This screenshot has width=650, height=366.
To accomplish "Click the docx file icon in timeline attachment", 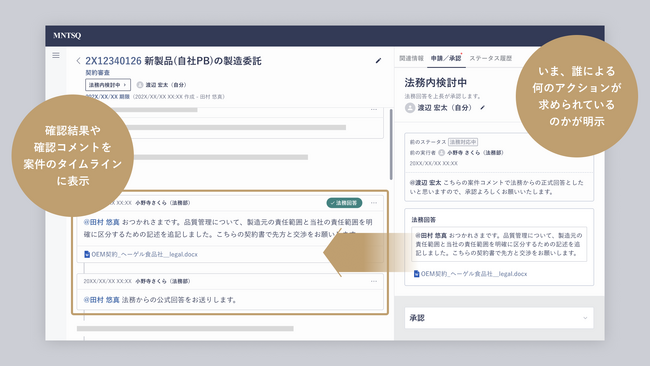I will coord(87,254).
